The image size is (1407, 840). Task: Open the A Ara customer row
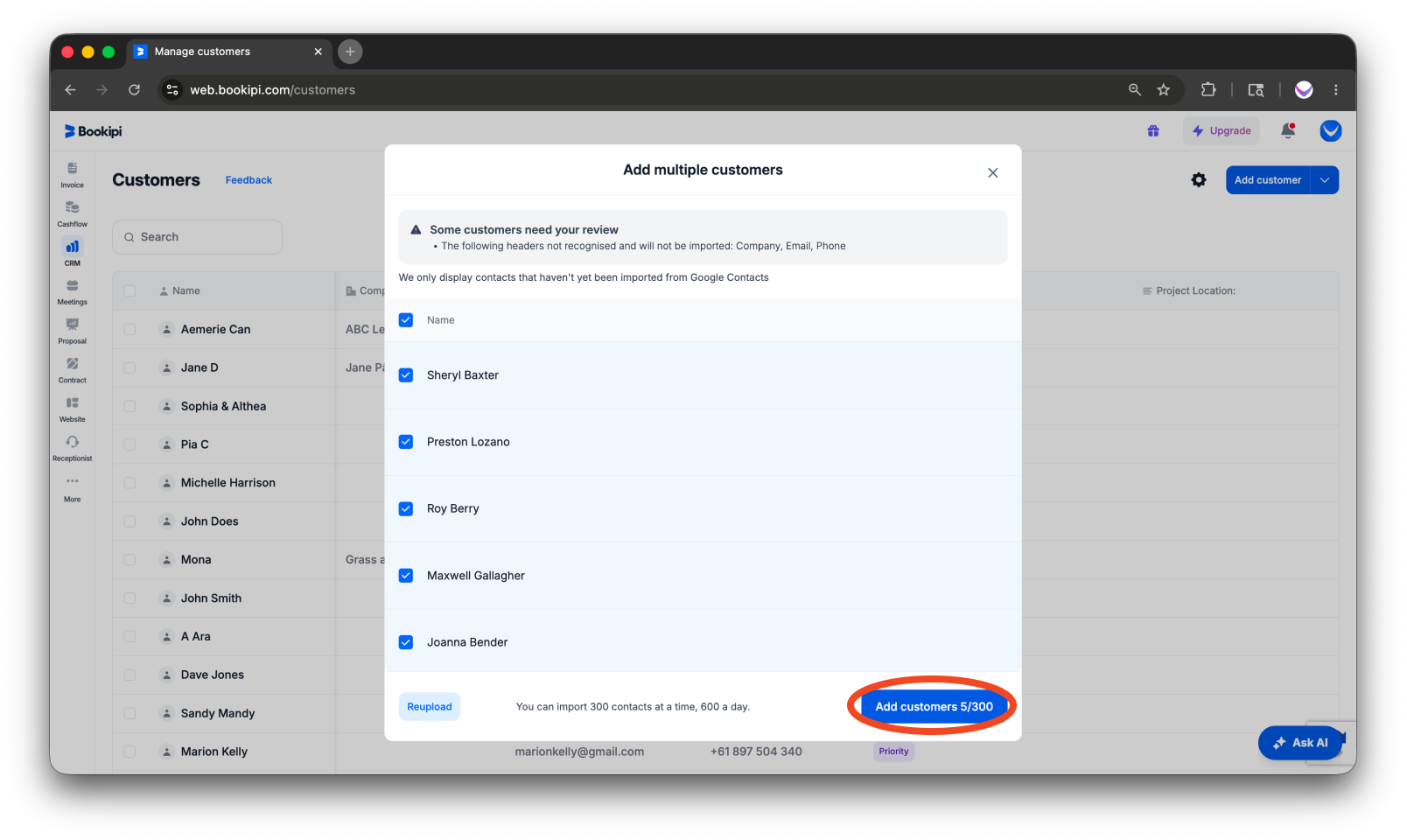pos(195,636)
